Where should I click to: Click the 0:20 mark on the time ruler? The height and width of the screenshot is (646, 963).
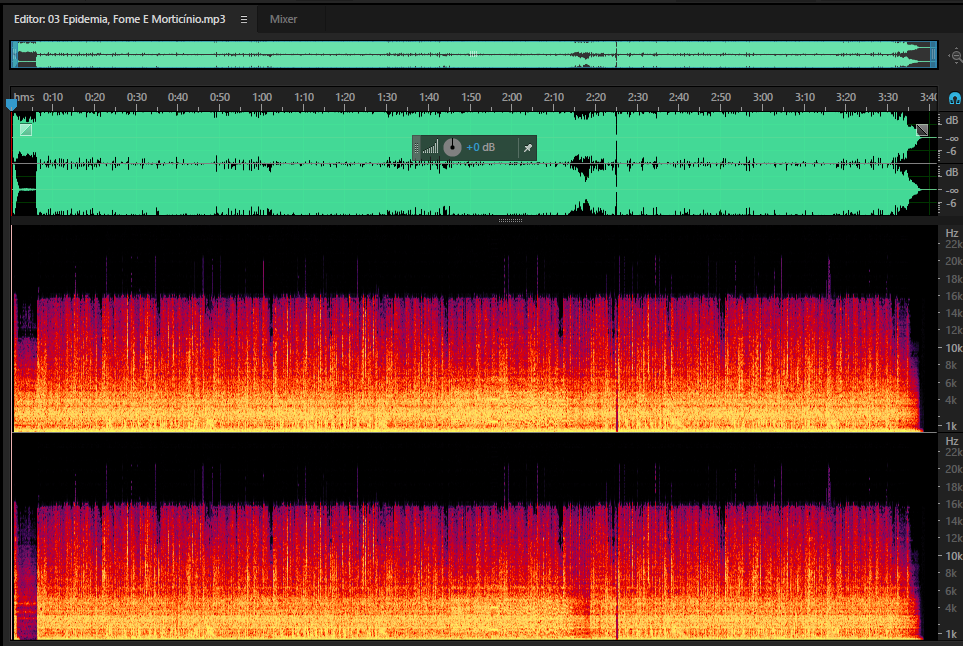pos(95,97)
